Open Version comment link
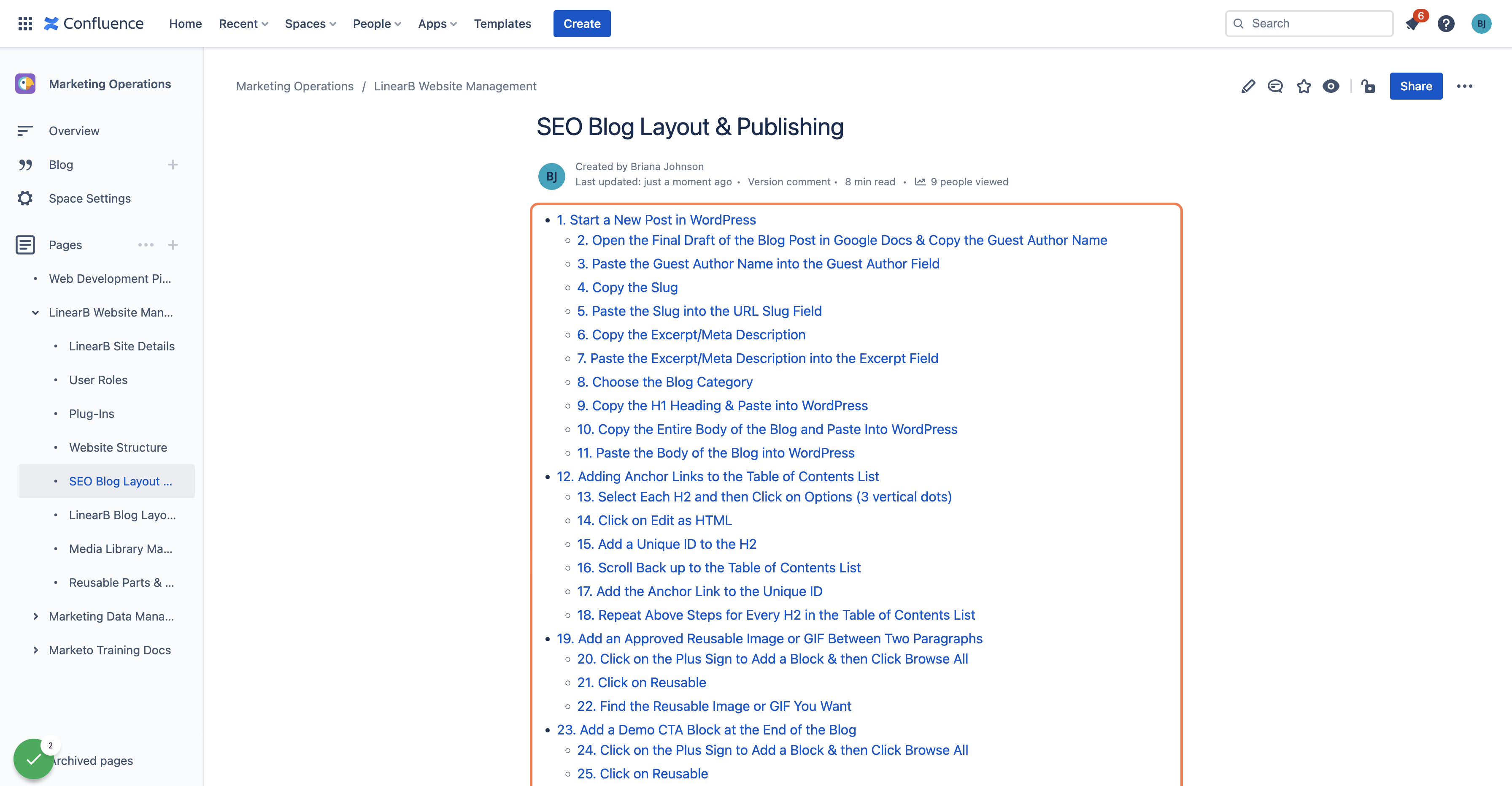This screenshot has height=786, width=1512. pyautogui.click(x=789, y=182)
